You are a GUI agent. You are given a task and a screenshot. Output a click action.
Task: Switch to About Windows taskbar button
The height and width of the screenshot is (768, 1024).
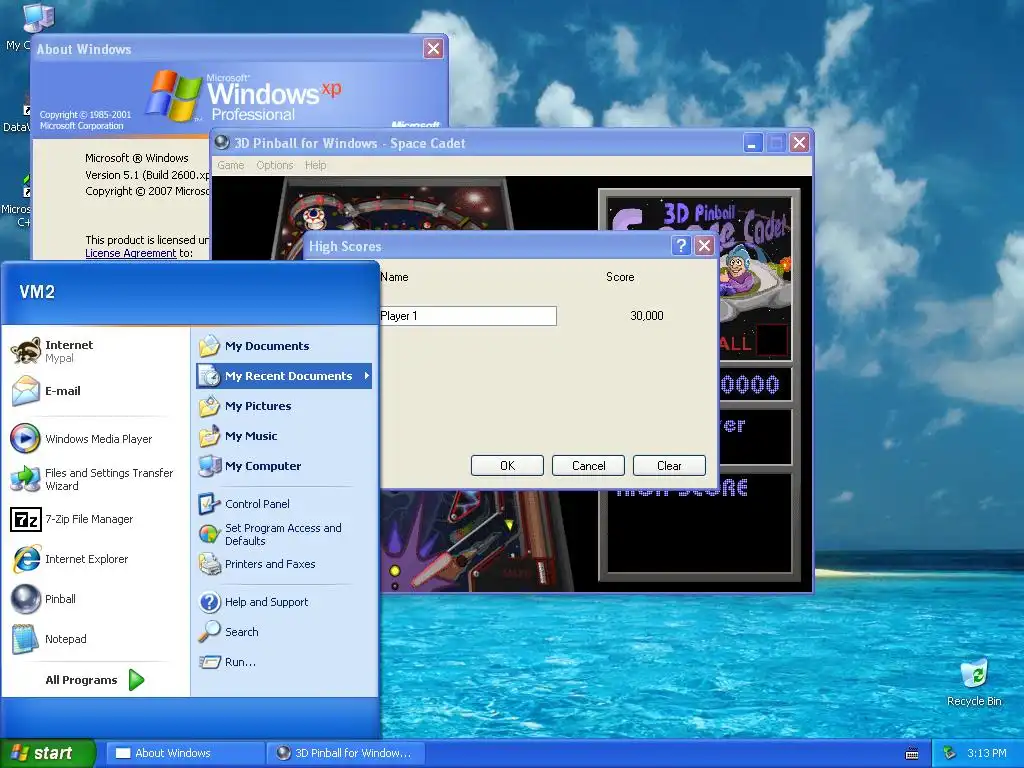(x=185, y=753)
